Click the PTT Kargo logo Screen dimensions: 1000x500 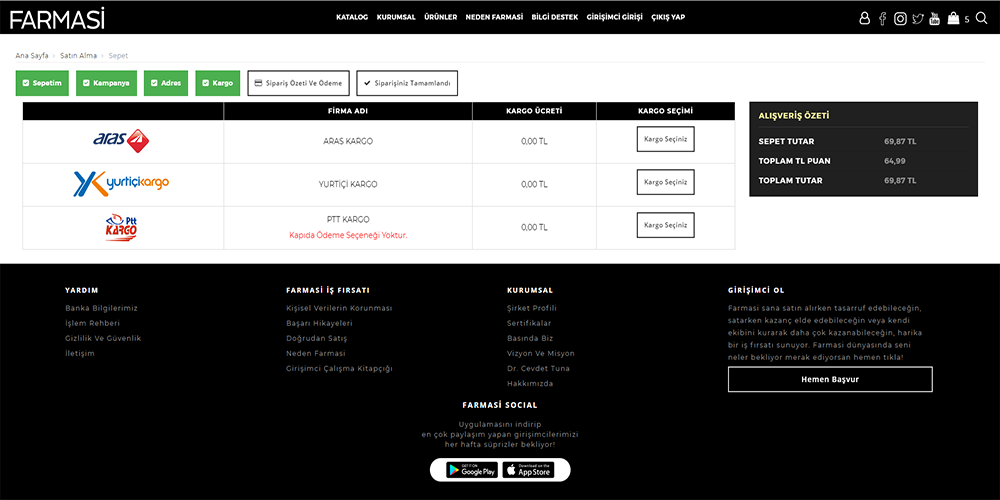pyautogui.click(x=121, y=227)
